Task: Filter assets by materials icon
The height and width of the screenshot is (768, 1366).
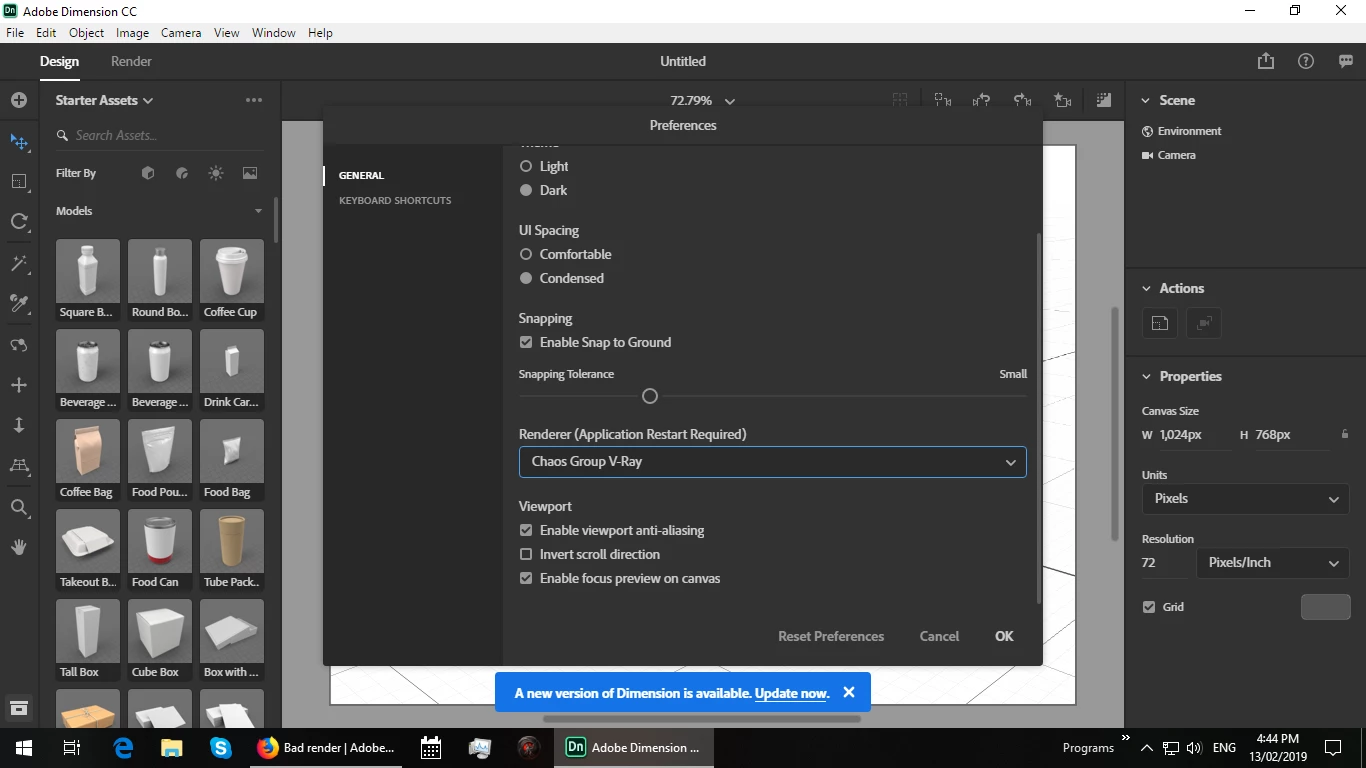Action: click(x=182, y=173)
